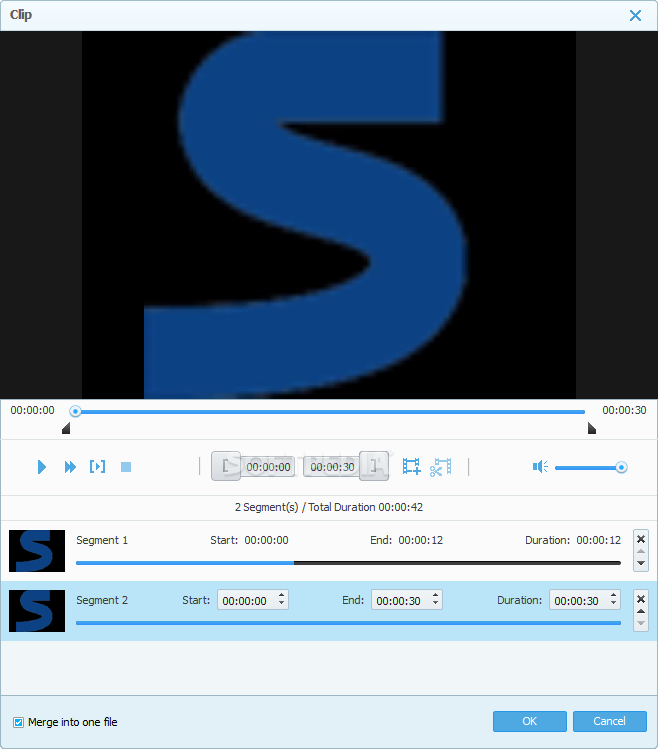This screenshot has width=658, height=749.
Task: Delete Segment 2 with its X button
Action: 641,599
